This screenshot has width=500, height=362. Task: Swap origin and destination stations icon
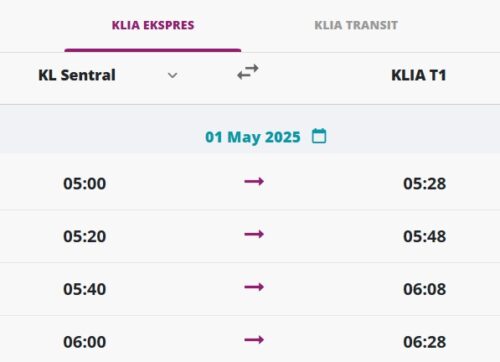point(248,72)
